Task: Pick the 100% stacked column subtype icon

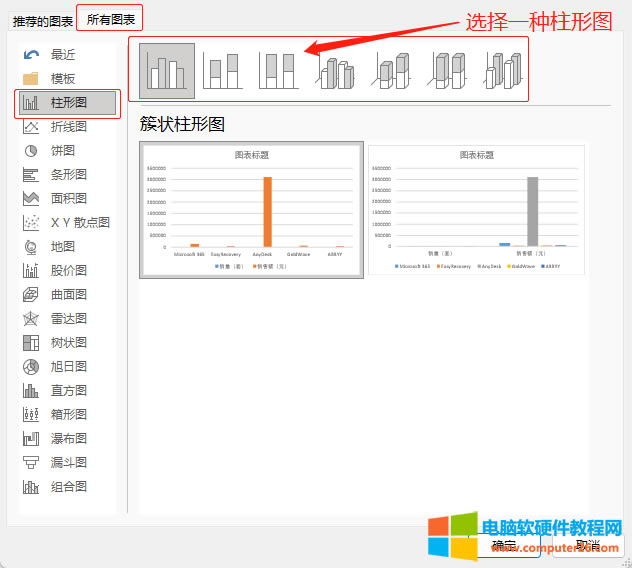Action: click(x=277, y=70)
